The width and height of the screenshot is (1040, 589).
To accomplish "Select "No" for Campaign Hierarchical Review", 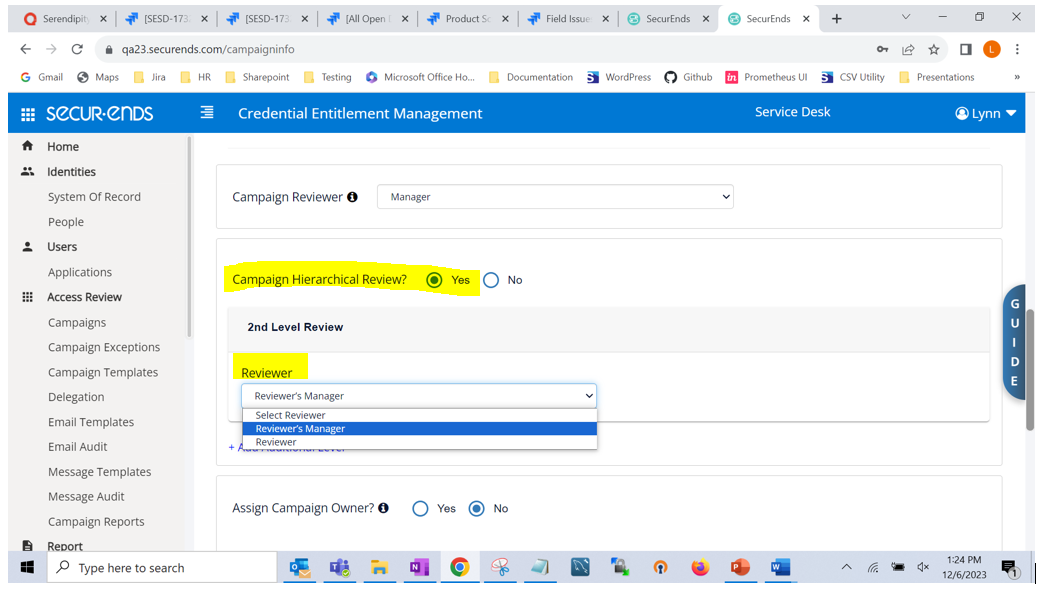I will pyautogui.click(x=491, y=280).
